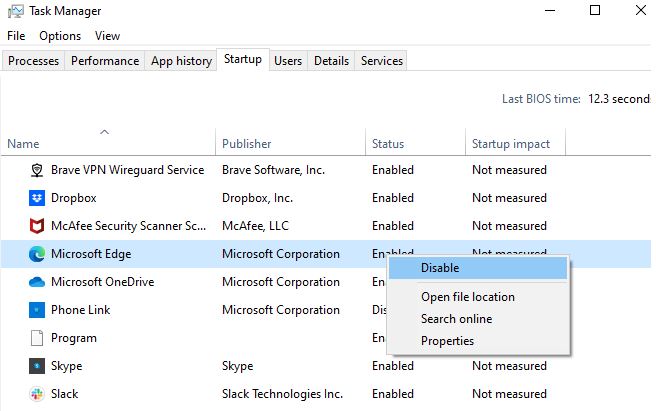The height and width of the screenshot is (411, 656).
Task: Click the Phone Link icon
Action: (37, 310)
